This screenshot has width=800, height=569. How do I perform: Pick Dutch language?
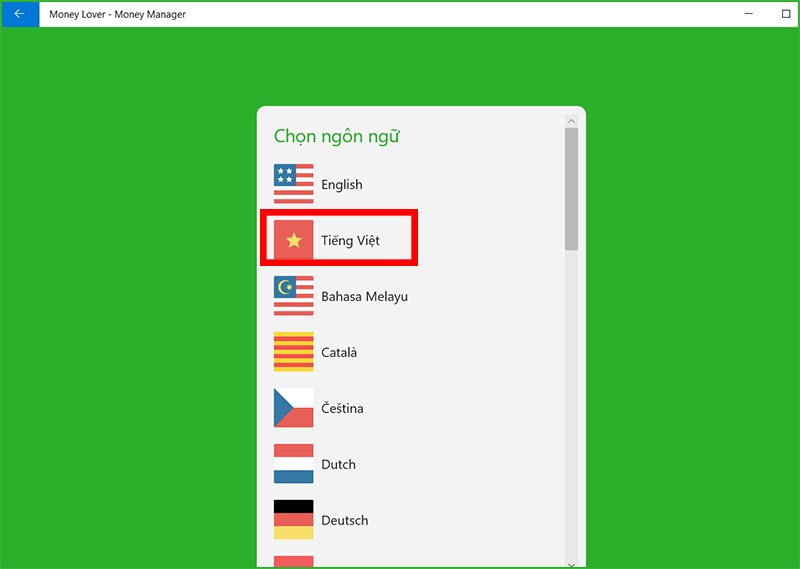(x=338, y=464)
